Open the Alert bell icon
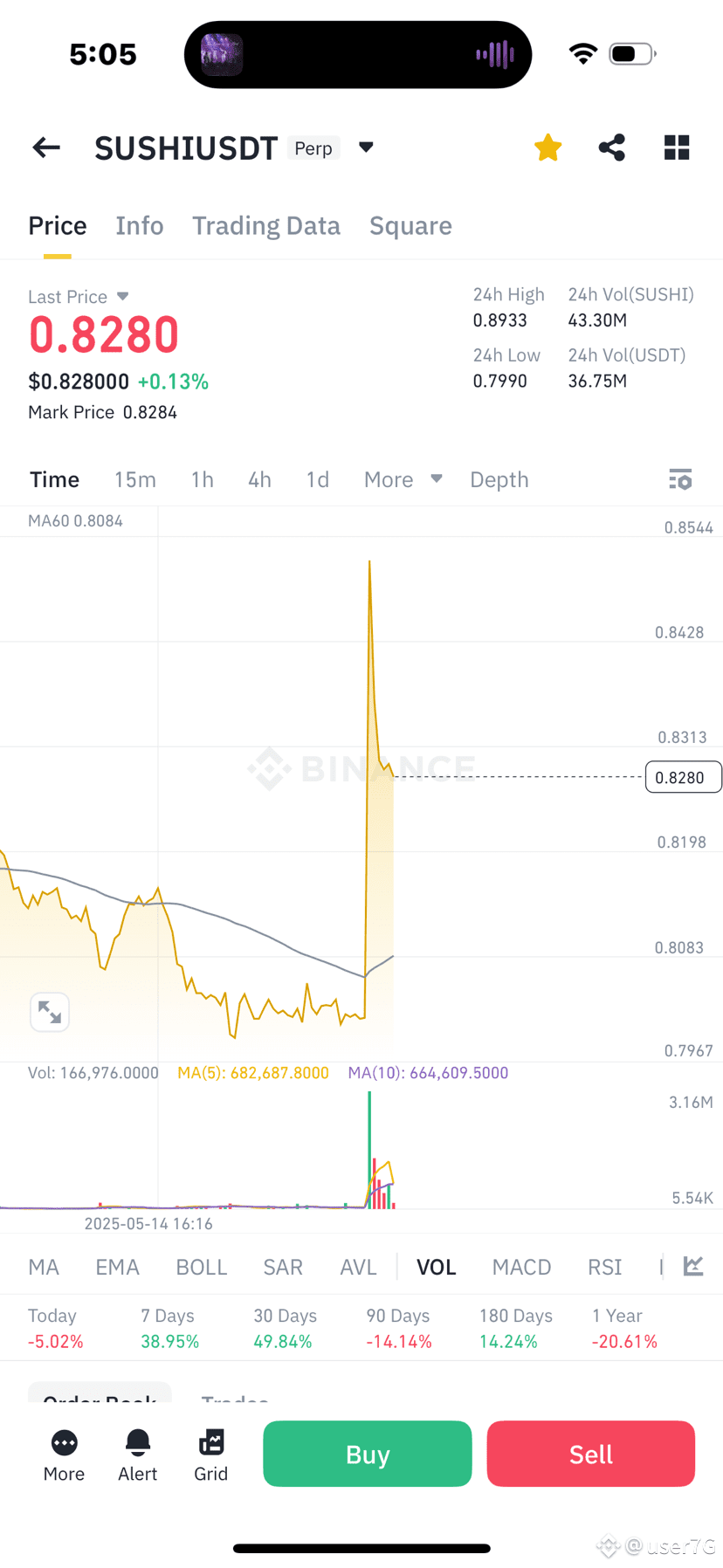 pos(138,1455)
